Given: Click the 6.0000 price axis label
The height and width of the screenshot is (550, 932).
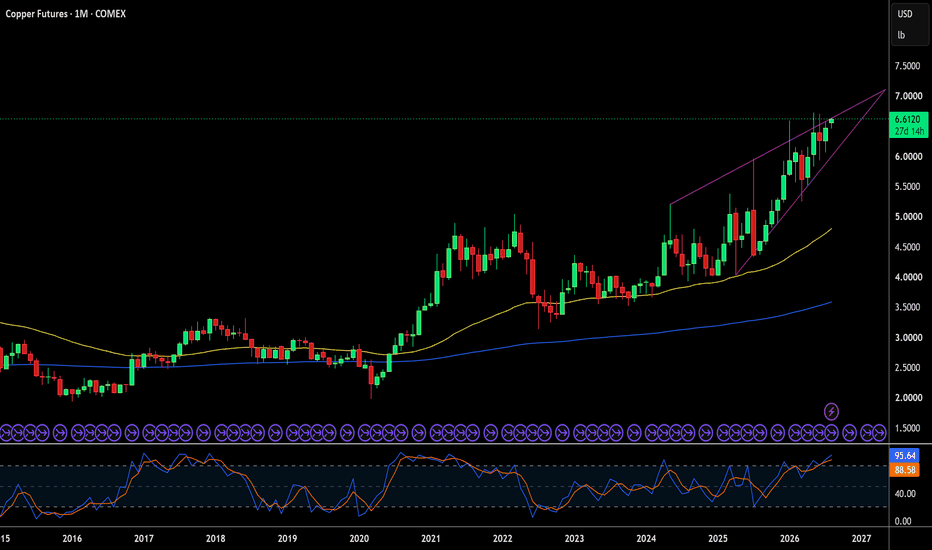Looking at the screenshot, I should pos(908,156).
